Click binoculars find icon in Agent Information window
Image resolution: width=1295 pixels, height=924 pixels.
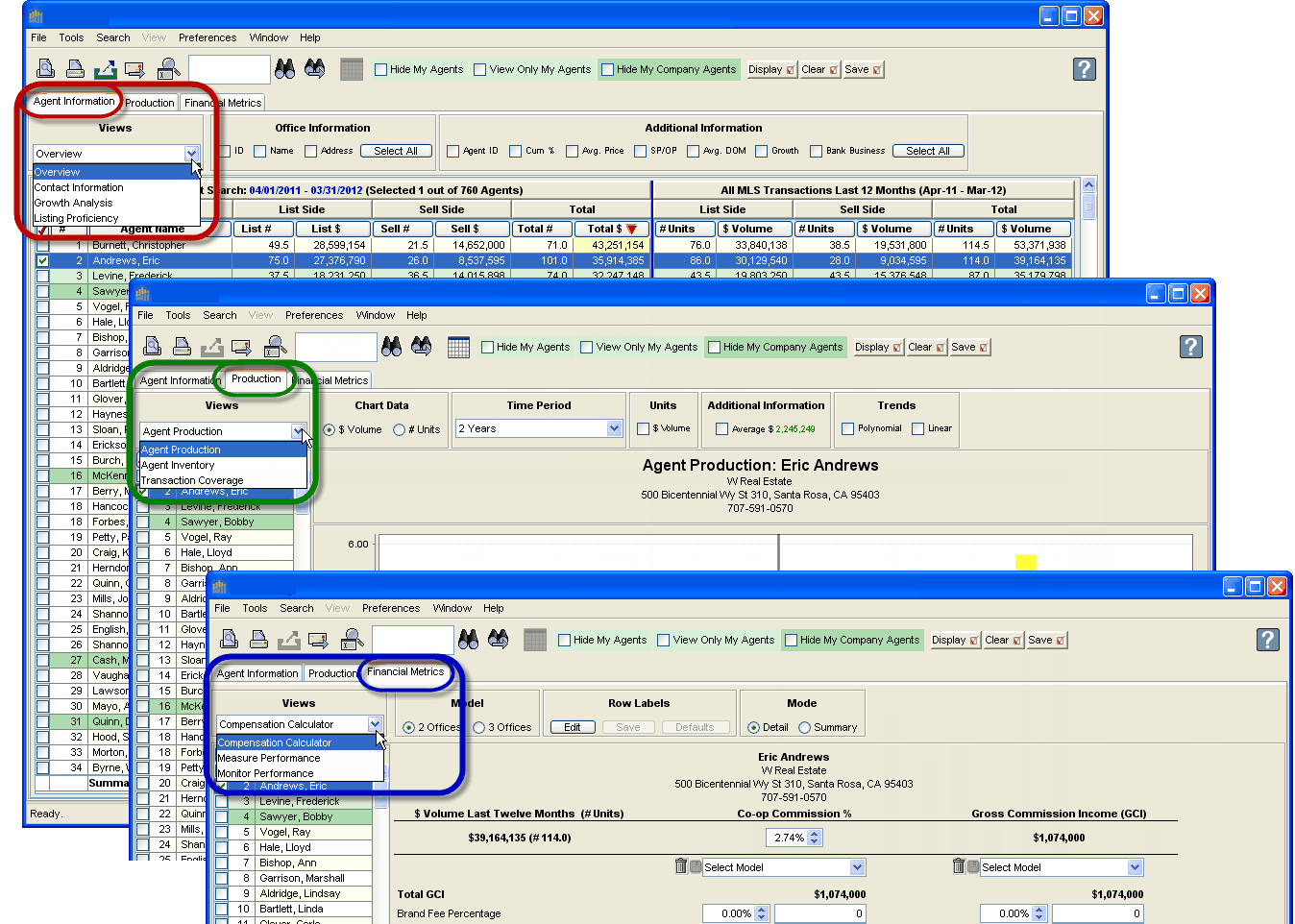coord(285,68)
